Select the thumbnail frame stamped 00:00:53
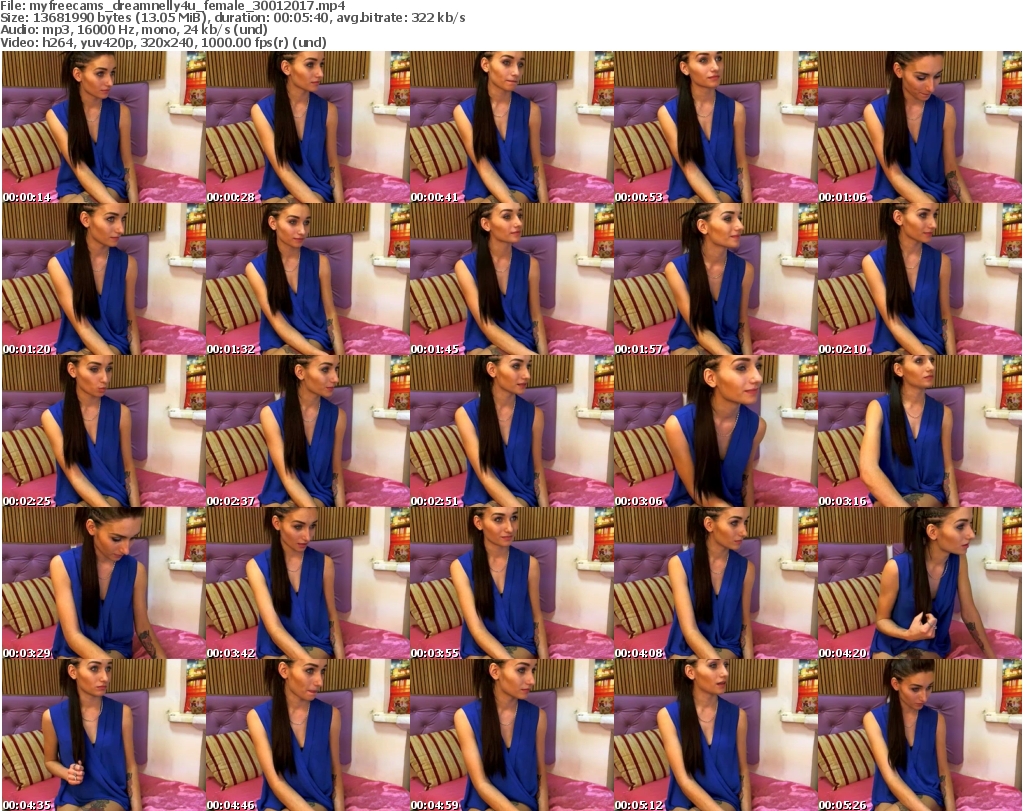 click(x=715, y=127)
